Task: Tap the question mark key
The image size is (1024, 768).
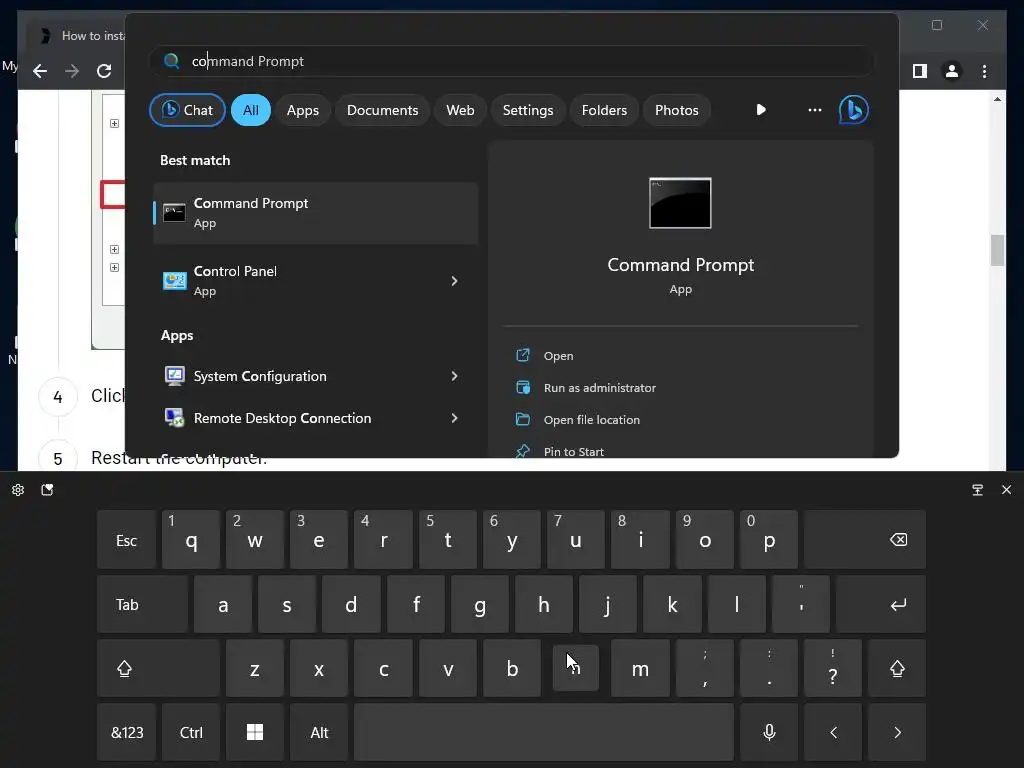Action: pos(833,669)
